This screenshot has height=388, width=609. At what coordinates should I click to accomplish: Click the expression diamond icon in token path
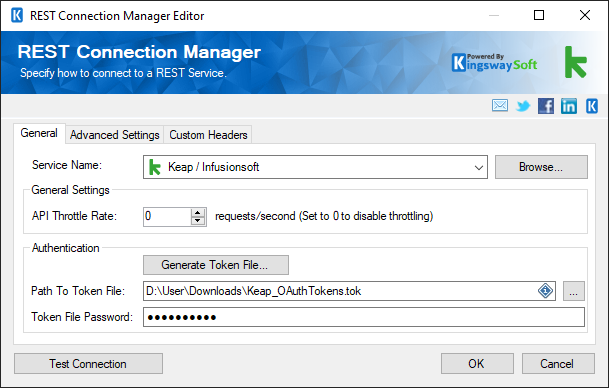click(x=545, y=291)
